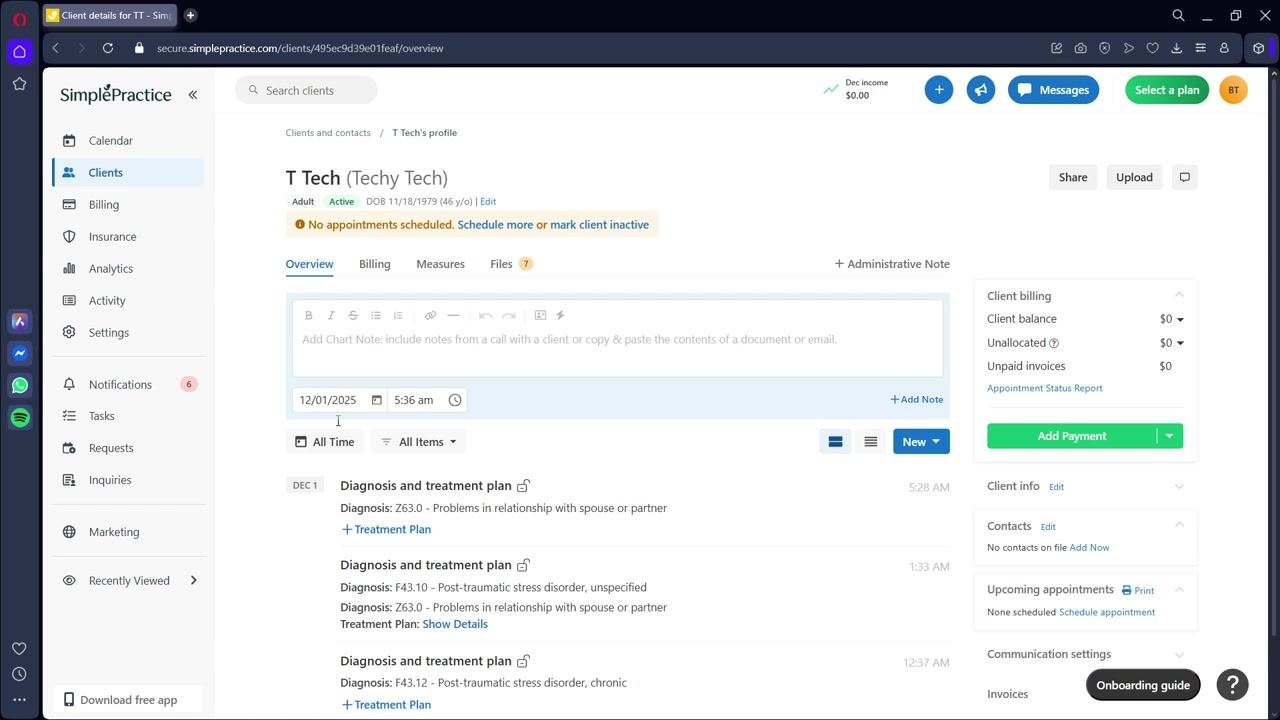Viewport: 1280px width, 720px height.
Task: Switch to the Measures tab
Action: click(440, 264)
